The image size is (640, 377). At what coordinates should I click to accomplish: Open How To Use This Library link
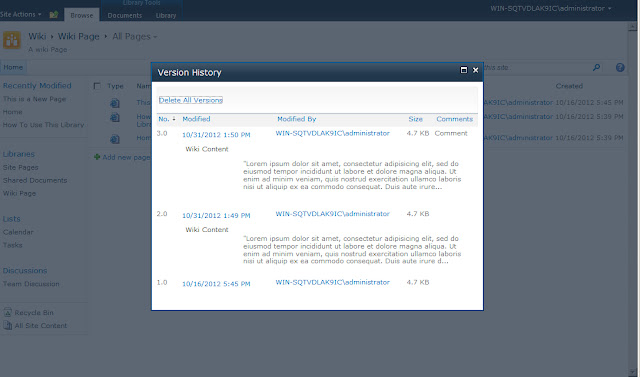tap(43, 125)
